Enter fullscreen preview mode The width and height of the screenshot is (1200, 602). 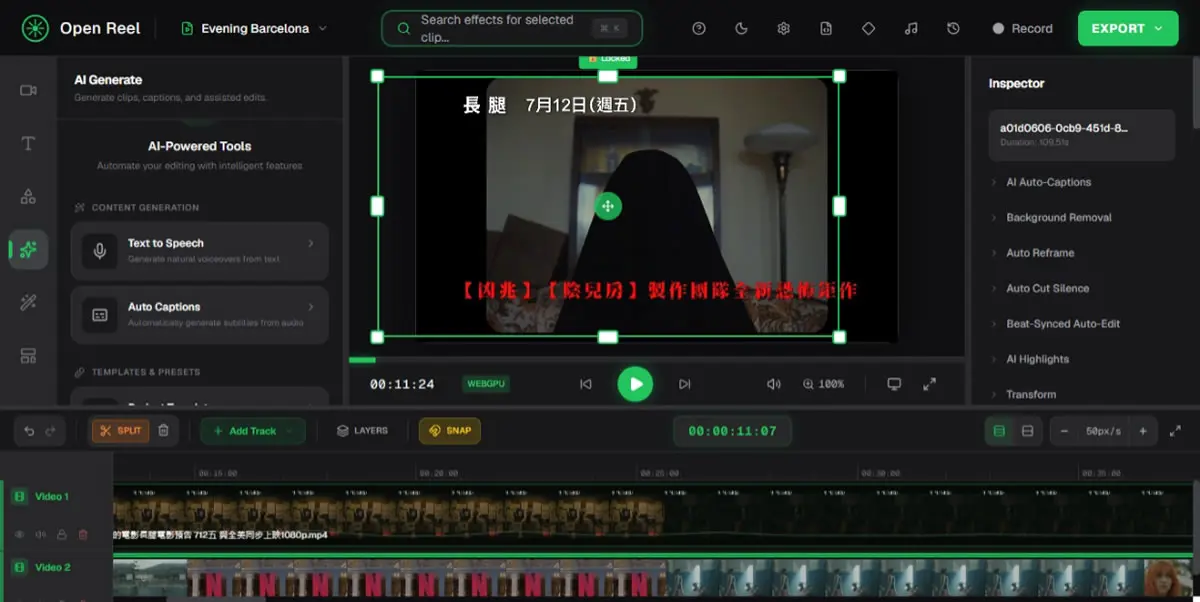[x=929, y=384]
